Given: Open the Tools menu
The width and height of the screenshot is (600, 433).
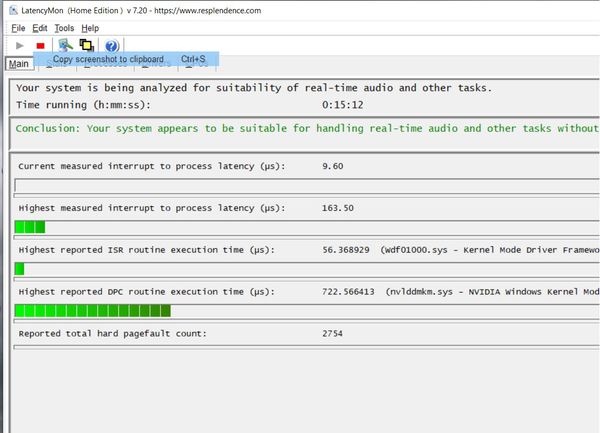Looking at the screenshot, I should tap(64, 28).
